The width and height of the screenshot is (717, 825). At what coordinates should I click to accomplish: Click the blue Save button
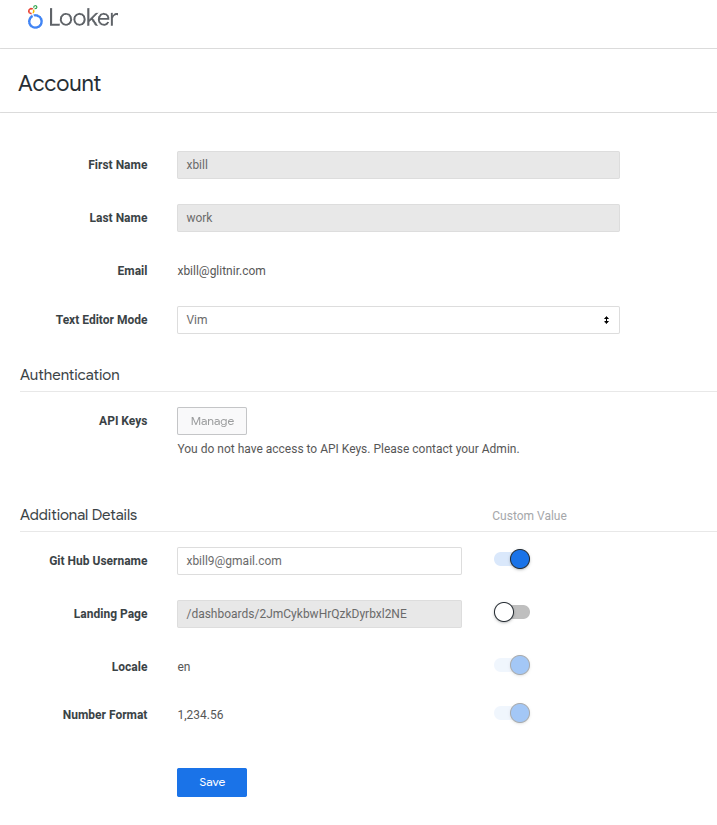point(212,782)
